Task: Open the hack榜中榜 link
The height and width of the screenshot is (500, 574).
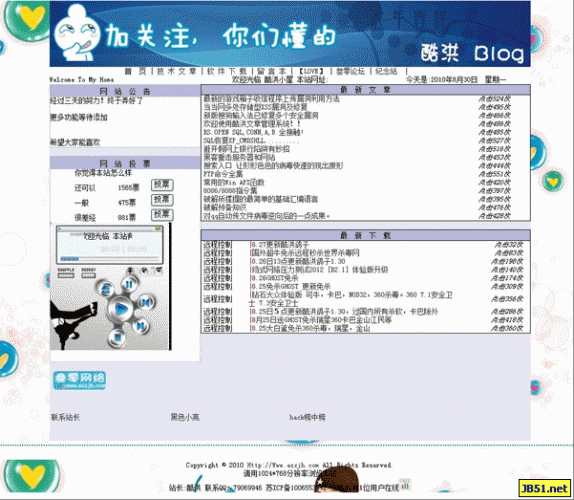Action: pyautogui.click(x=307, y=417)
